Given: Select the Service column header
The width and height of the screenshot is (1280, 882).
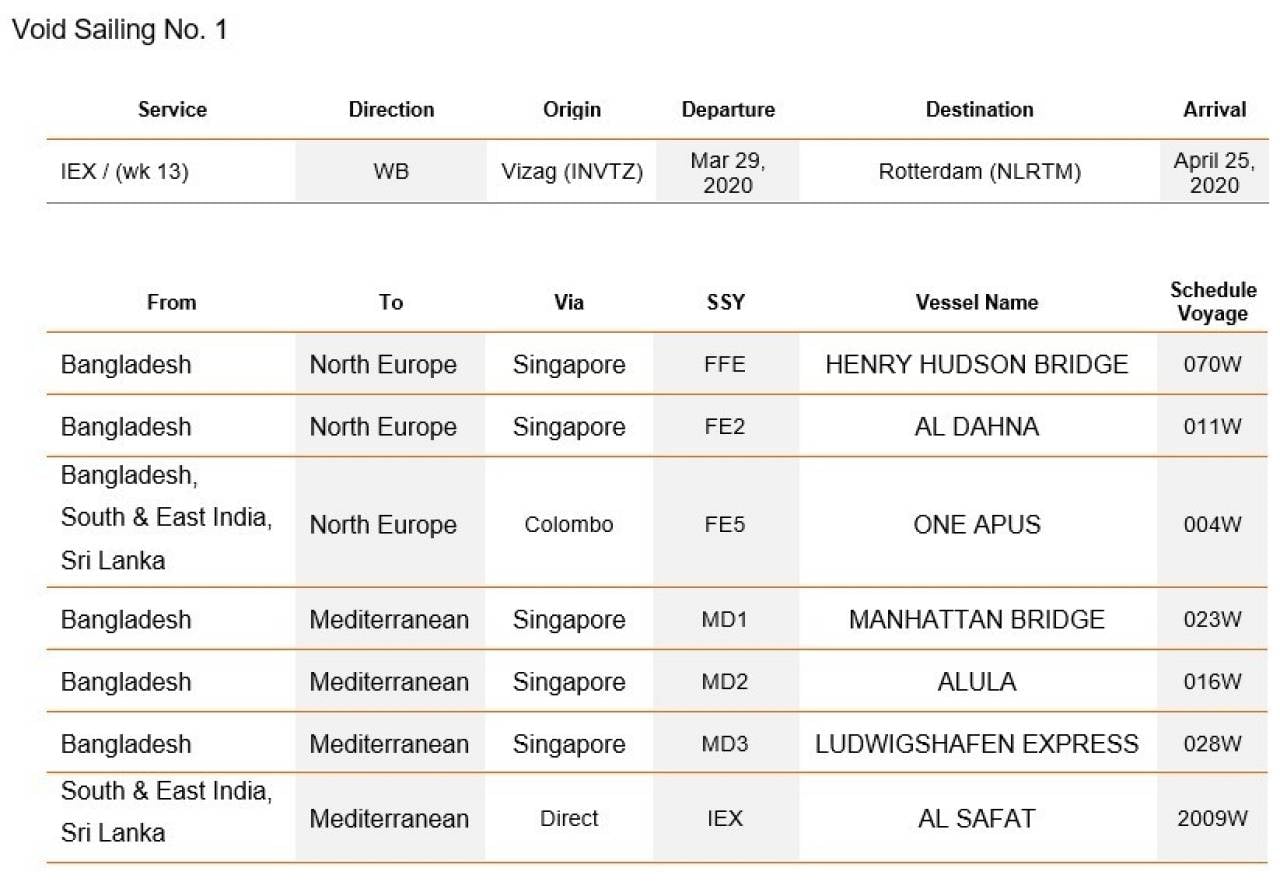Looking at the screenshot, I should (x=172, y=110).
